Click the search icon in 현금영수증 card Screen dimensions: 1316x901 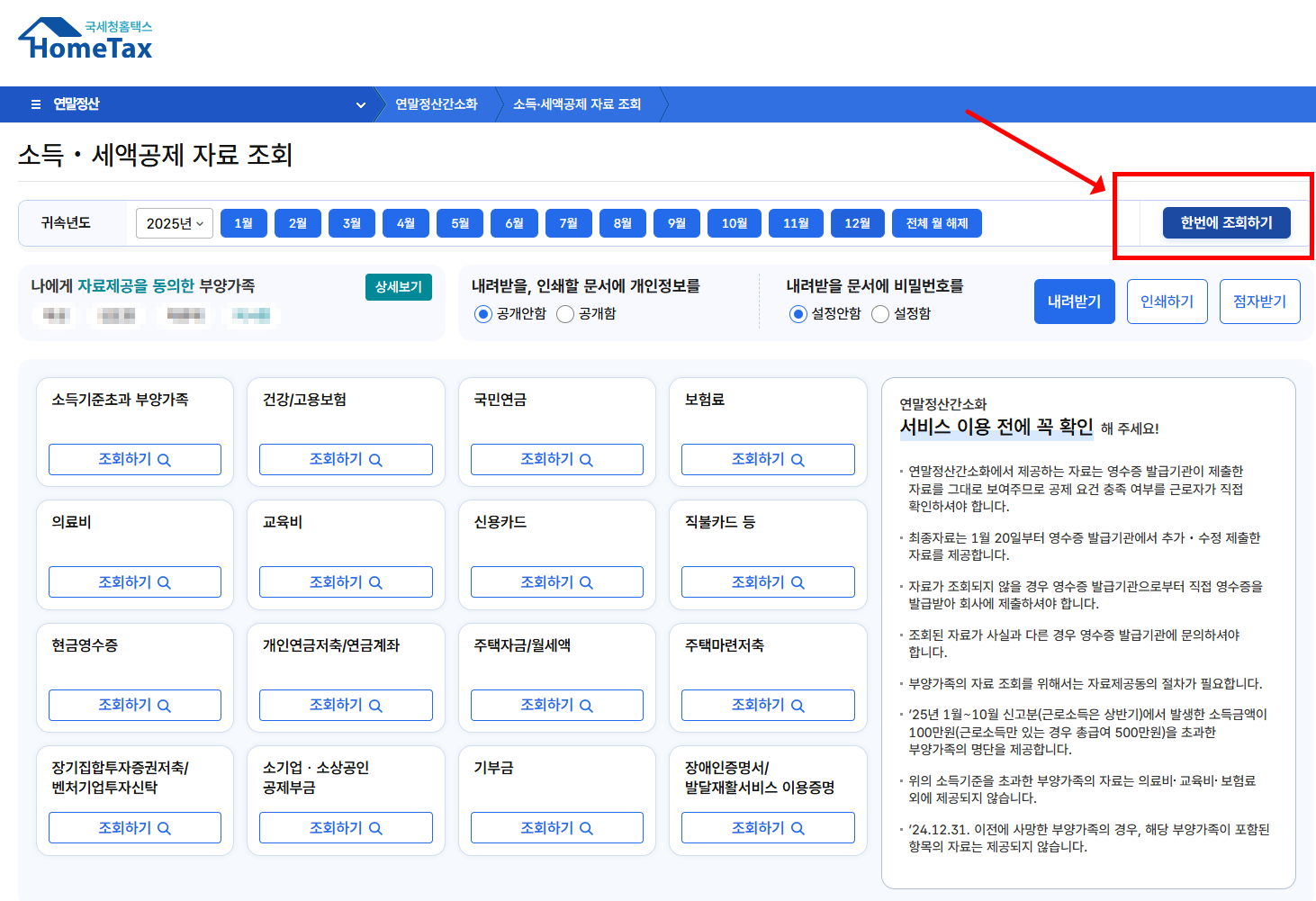pos(164,706)
